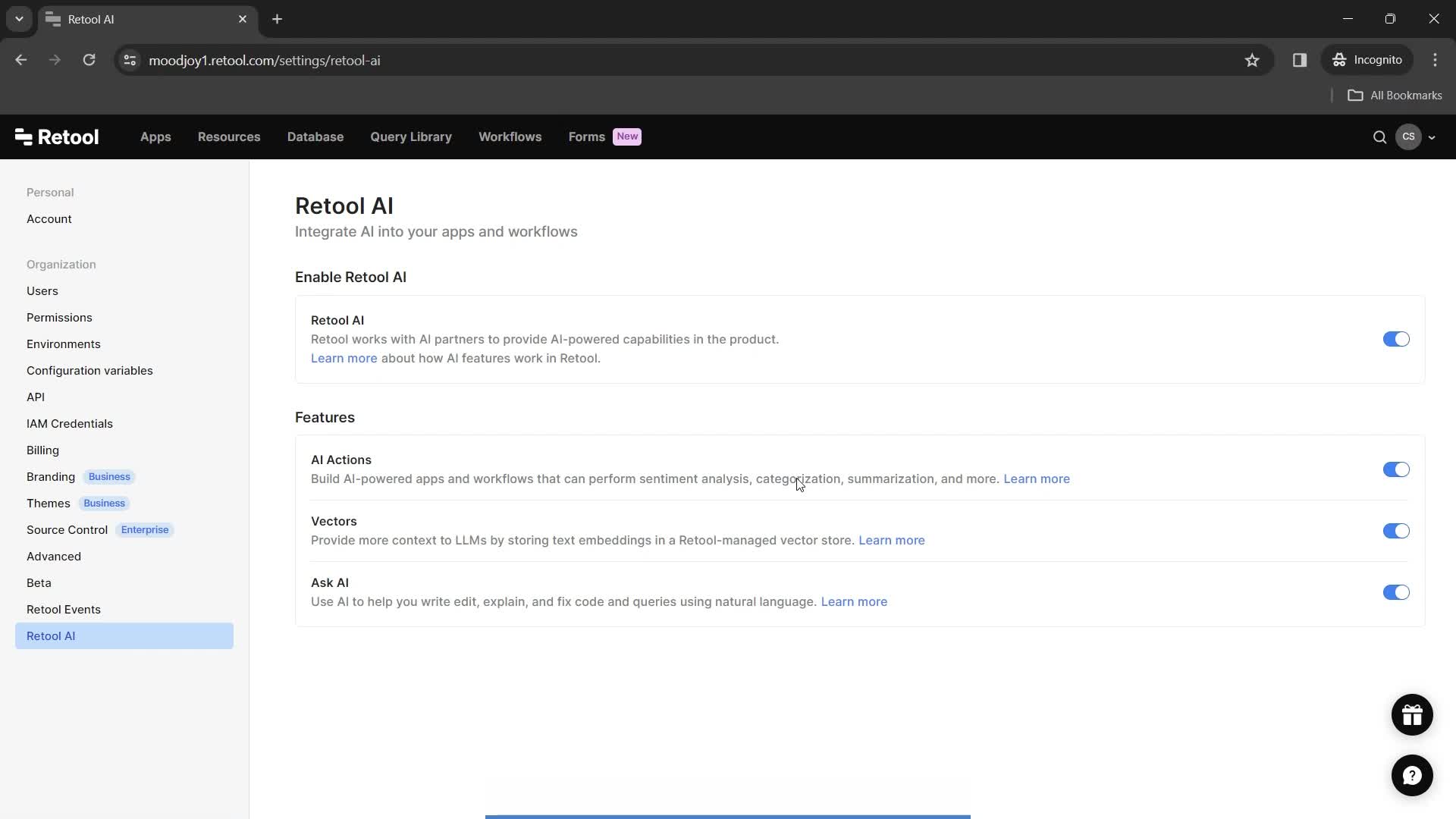Open the All Bookmarks folder
The height and width of the screenshot is (819, 1456).
pyautogui.click(x=1395, y=96)
